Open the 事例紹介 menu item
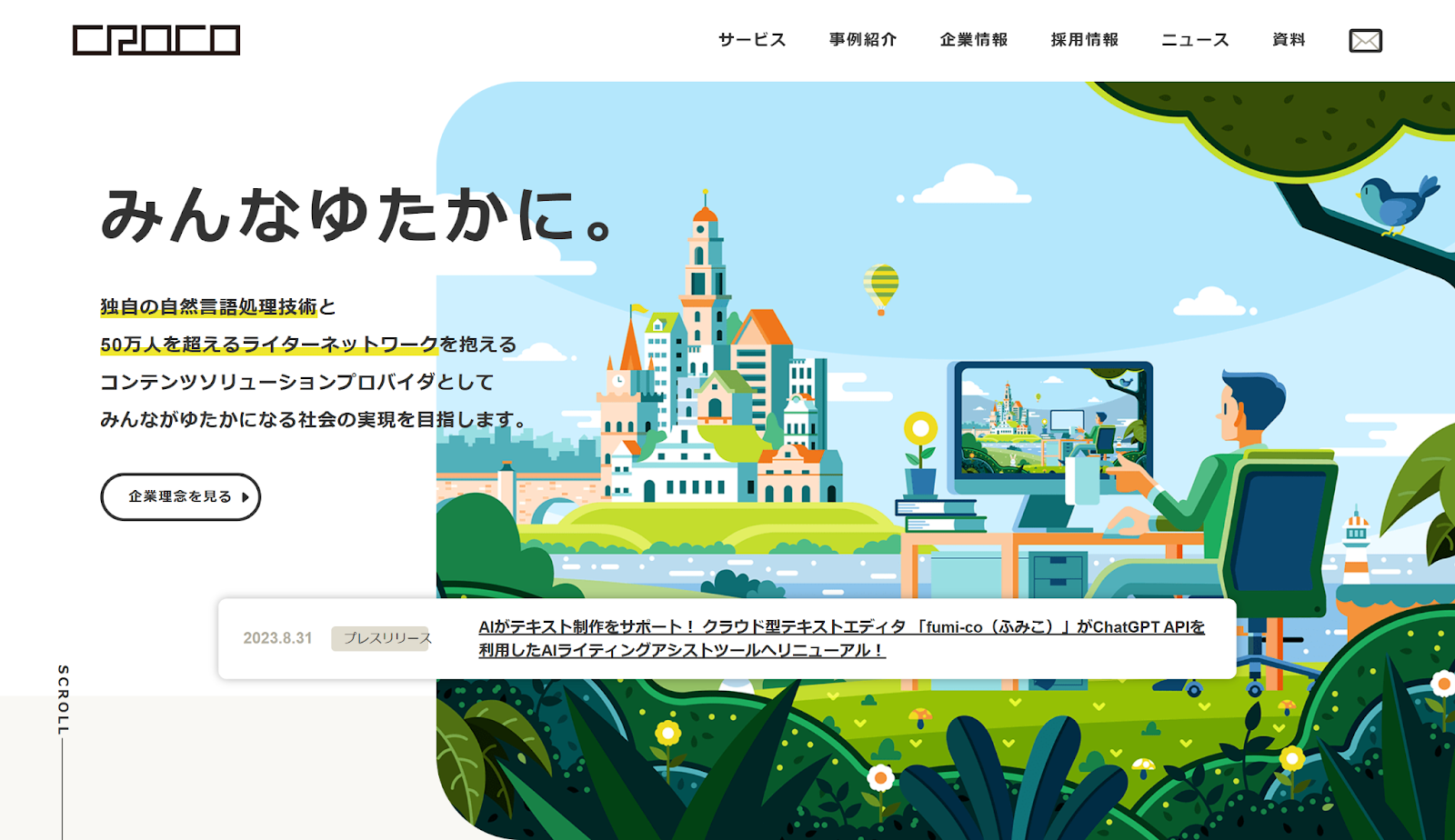The image size is (1455, 840). pyautogui.click(x=862, y=40)
